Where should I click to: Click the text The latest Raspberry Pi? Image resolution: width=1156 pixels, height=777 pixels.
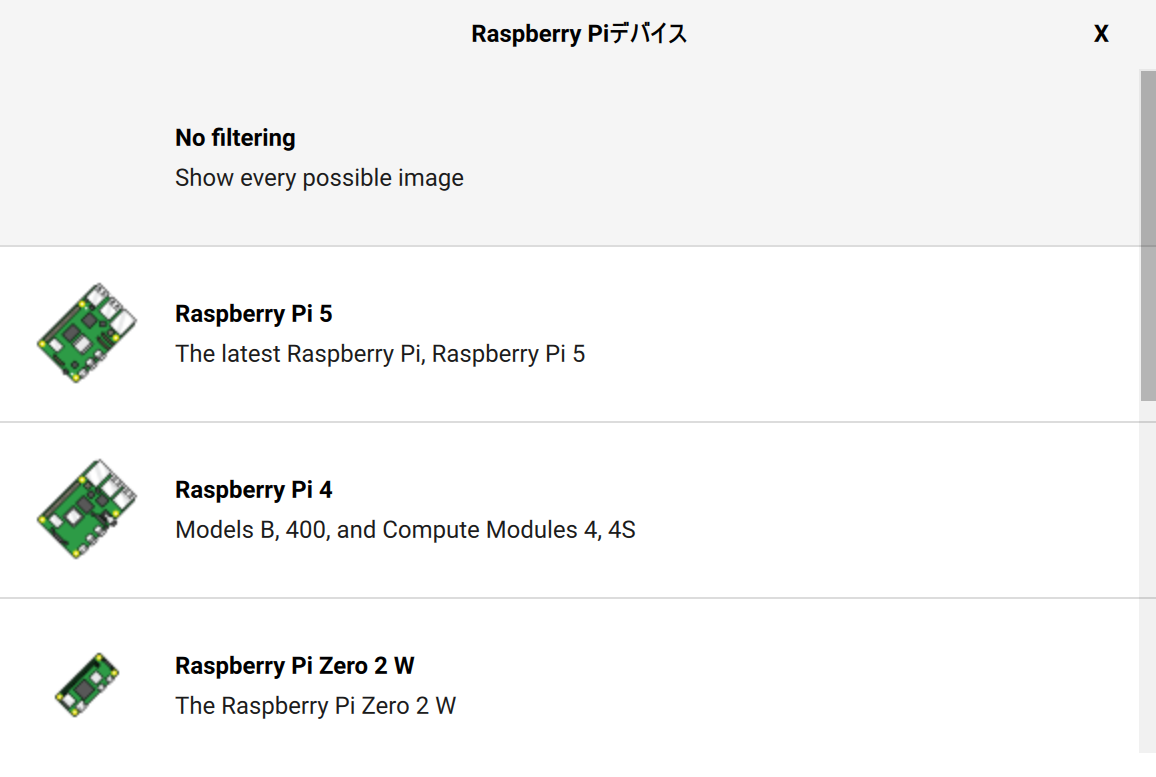[381, 353]
